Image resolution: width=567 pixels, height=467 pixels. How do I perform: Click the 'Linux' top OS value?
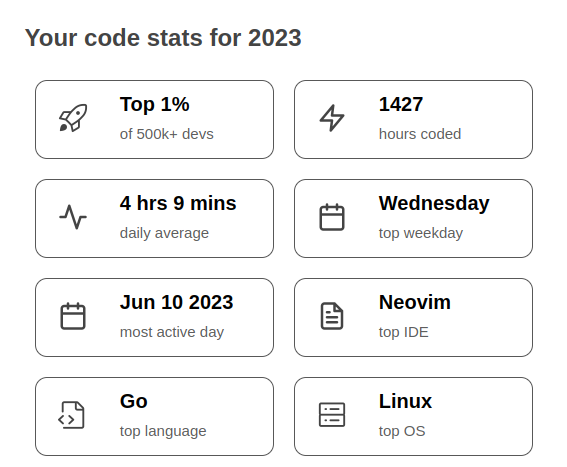click(x=405, y=402)
